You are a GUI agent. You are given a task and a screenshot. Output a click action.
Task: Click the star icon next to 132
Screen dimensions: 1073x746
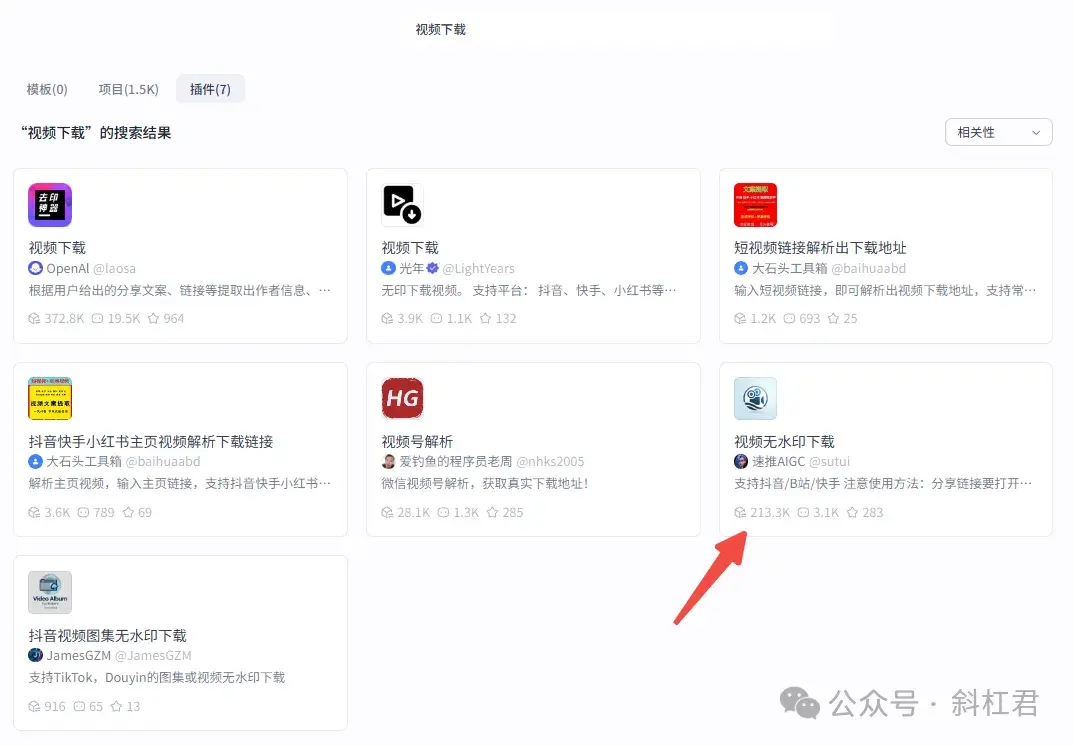coord(485,318)
